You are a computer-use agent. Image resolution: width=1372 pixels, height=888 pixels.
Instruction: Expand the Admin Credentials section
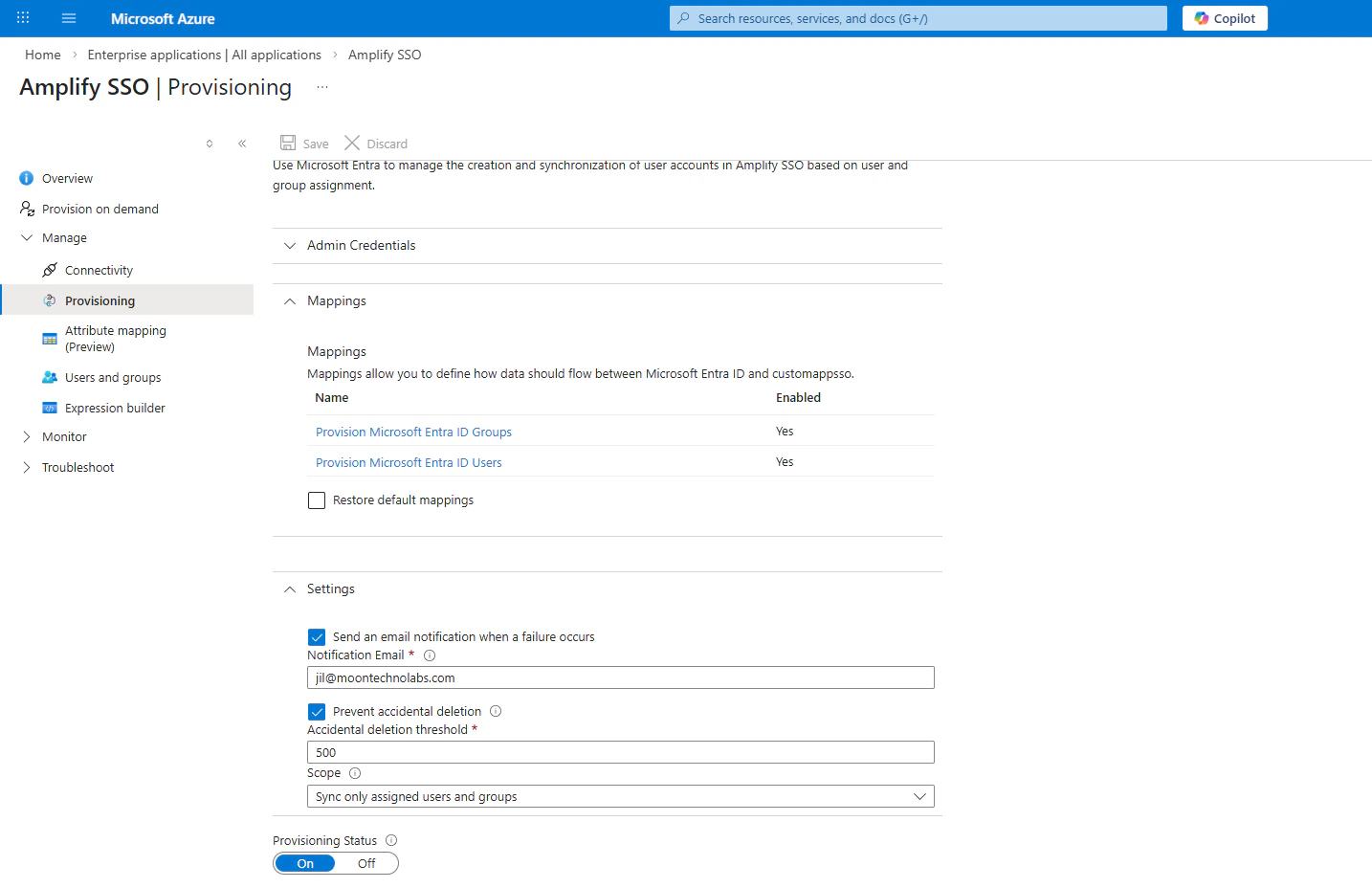pyautogui.click(x=608, y=245)
